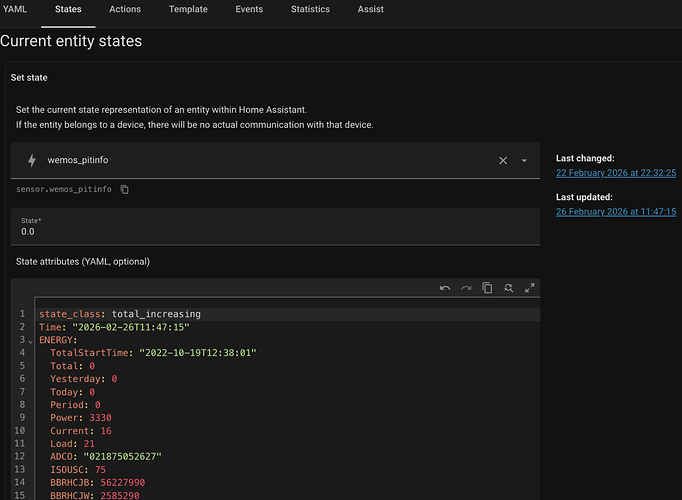This screenshot has width=682, height=500.
Task: Copy YAML attributes with clipboard icon
Action: click(487, 288)
